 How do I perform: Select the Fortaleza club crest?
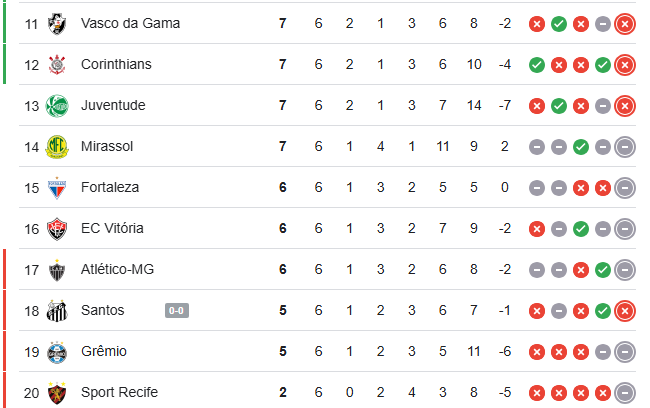coord(57,188)
